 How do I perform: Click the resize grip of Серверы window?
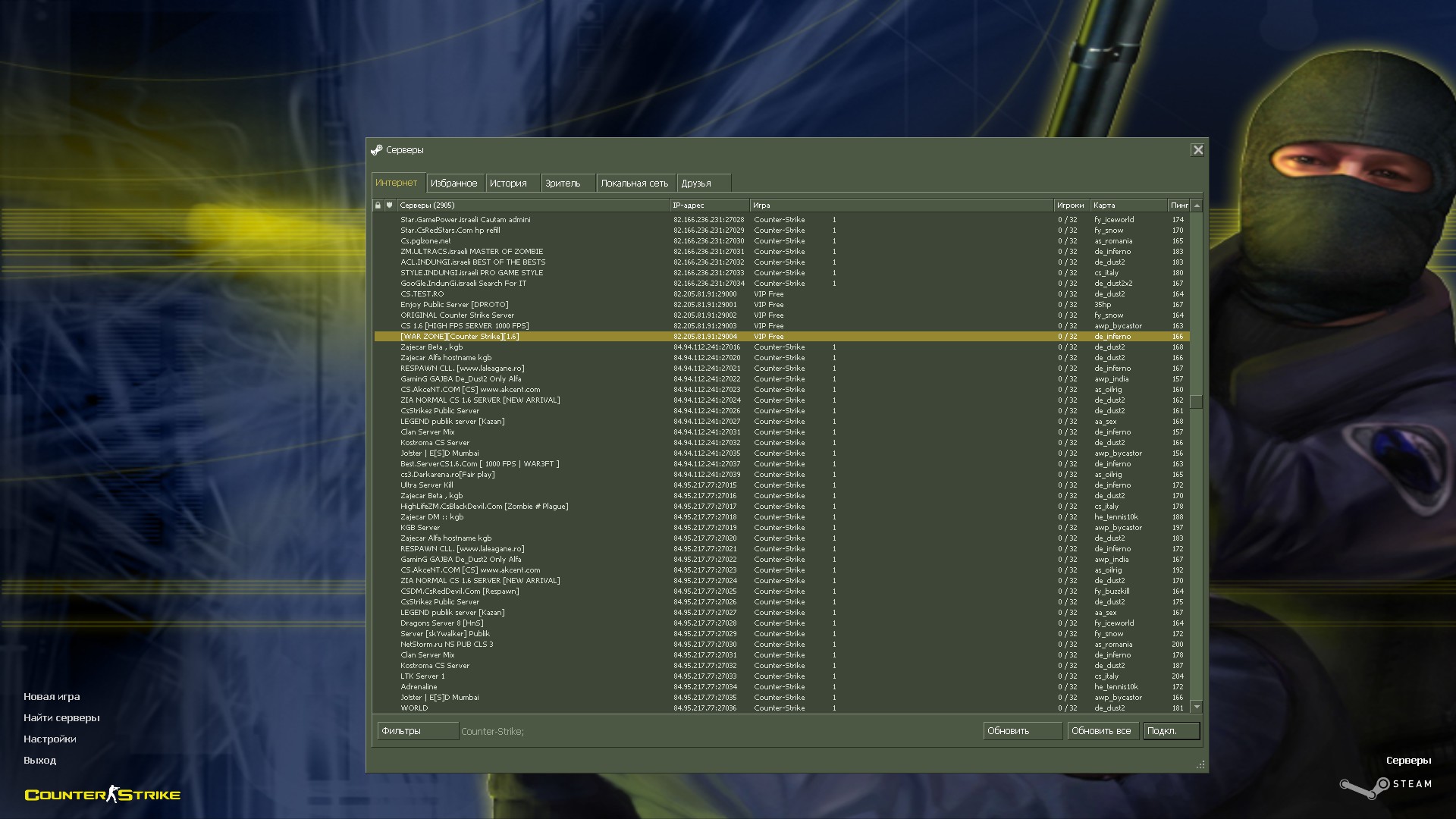[x=1200, y=765]
